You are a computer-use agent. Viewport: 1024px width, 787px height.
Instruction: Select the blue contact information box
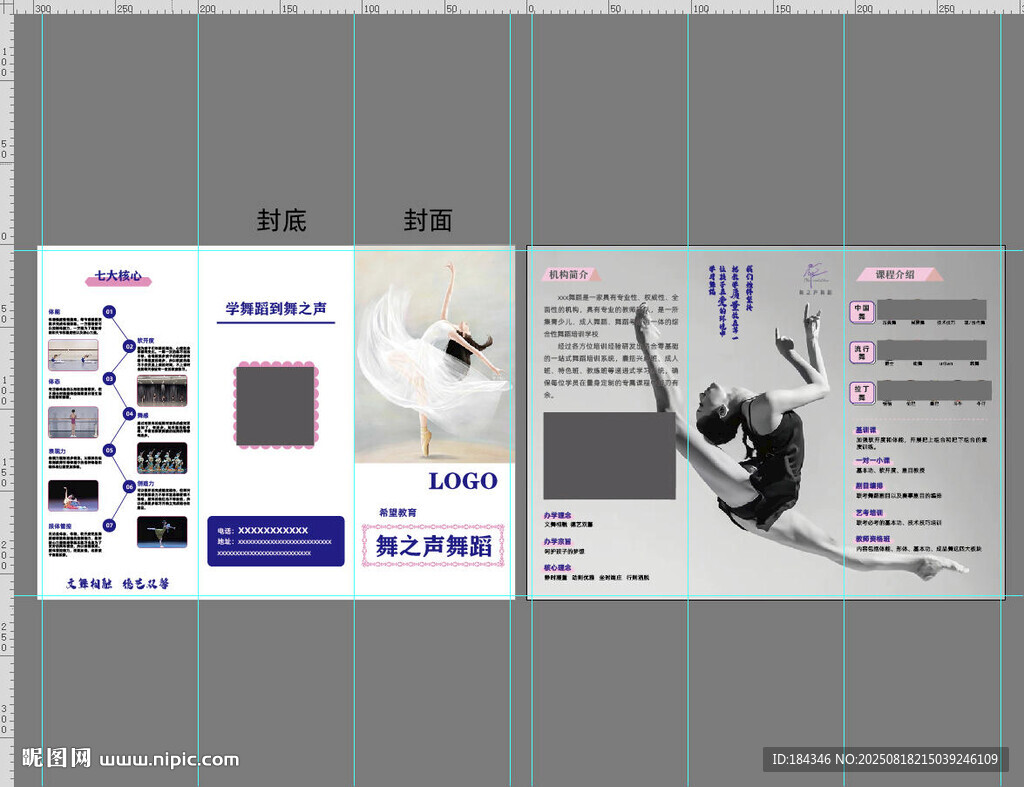click(276, 541)
